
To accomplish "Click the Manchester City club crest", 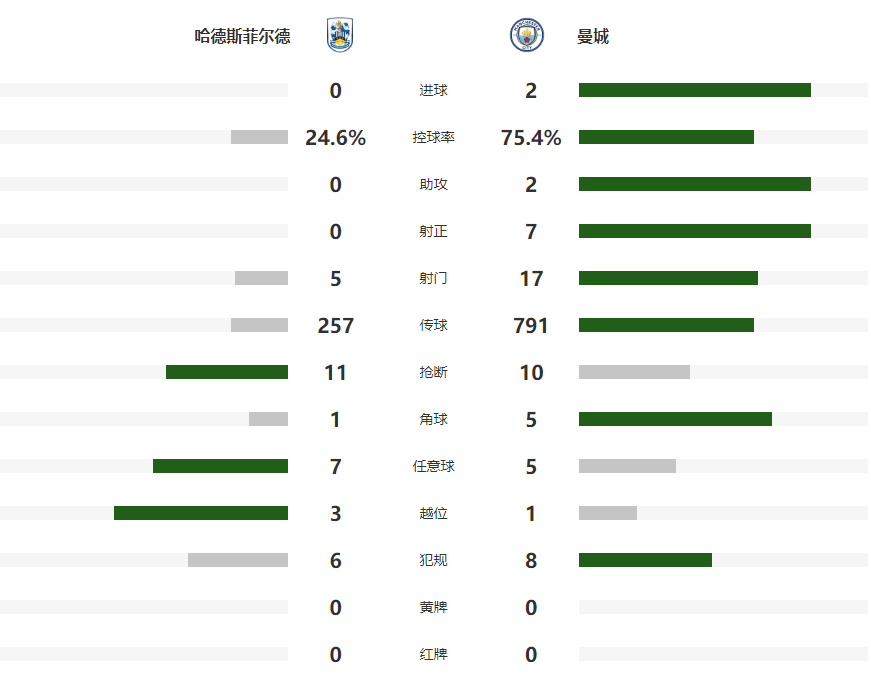I will coord(526,36).
